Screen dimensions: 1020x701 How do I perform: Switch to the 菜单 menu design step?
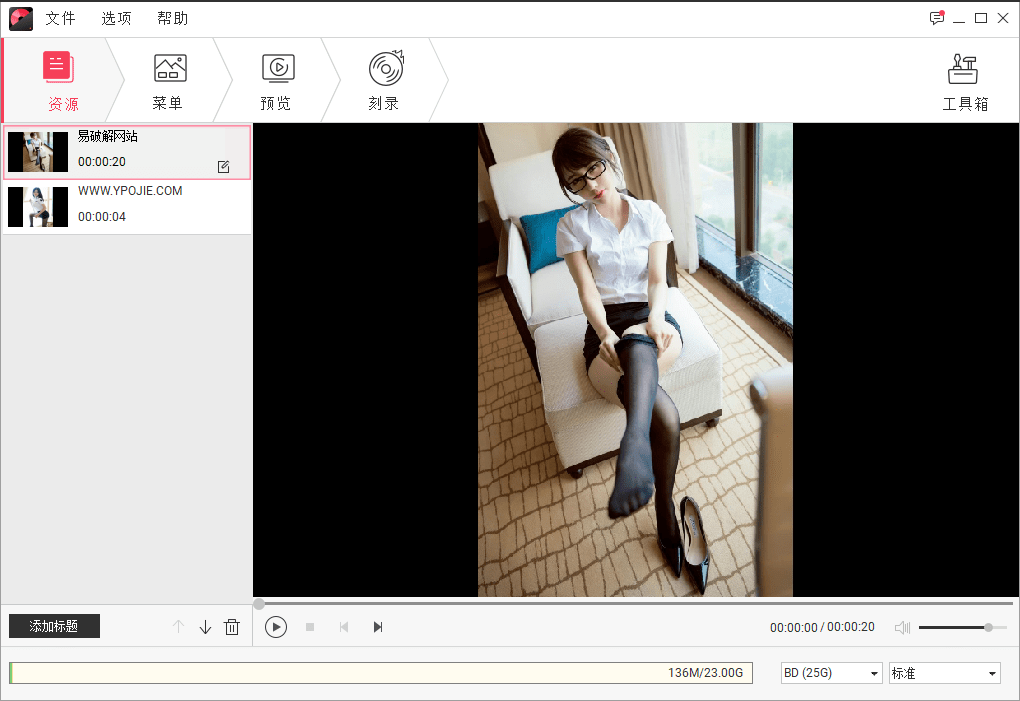[x=169, y=80]
